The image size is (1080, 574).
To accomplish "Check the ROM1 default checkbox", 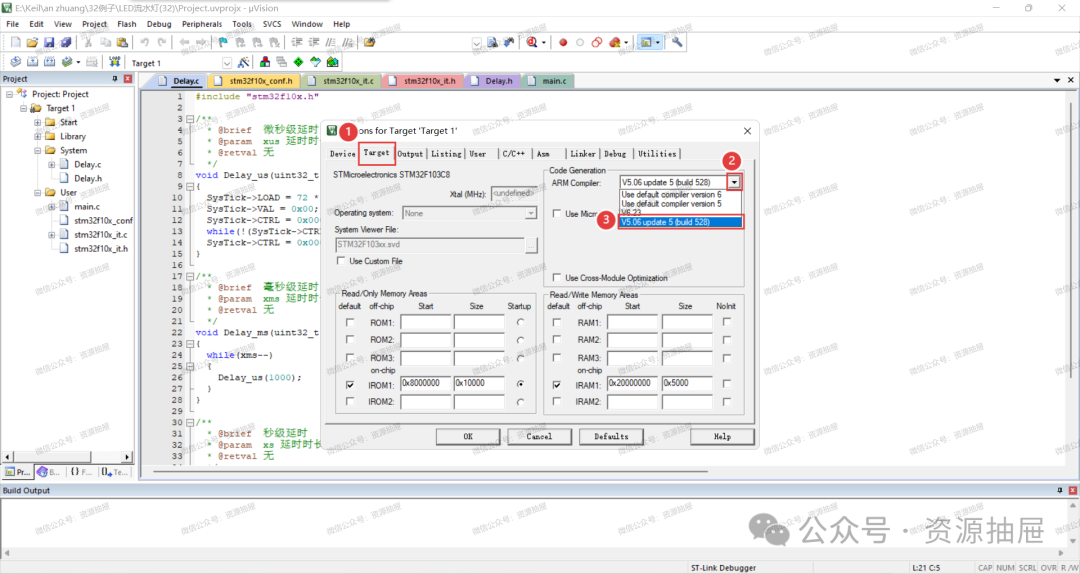I will tap(351, 322).
